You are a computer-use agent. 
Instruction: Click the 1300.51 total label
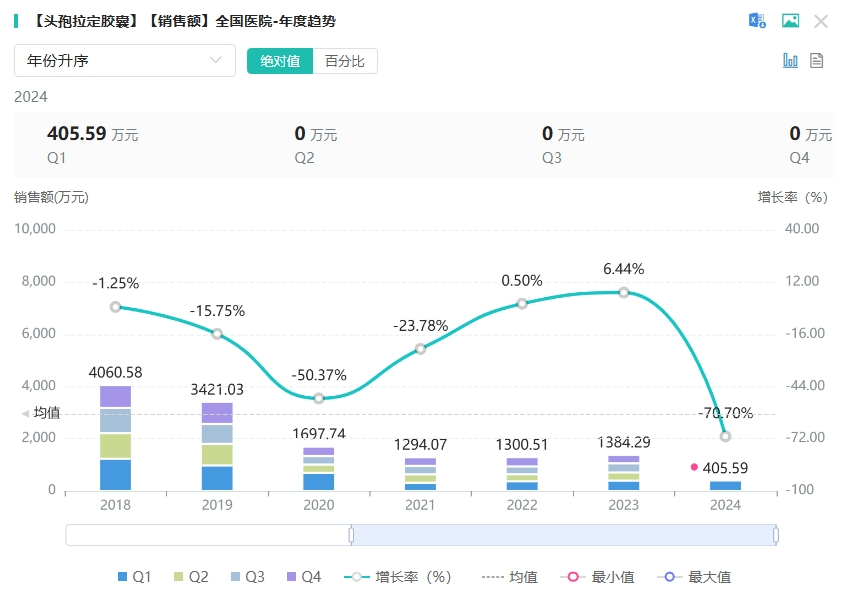point(522,445)
